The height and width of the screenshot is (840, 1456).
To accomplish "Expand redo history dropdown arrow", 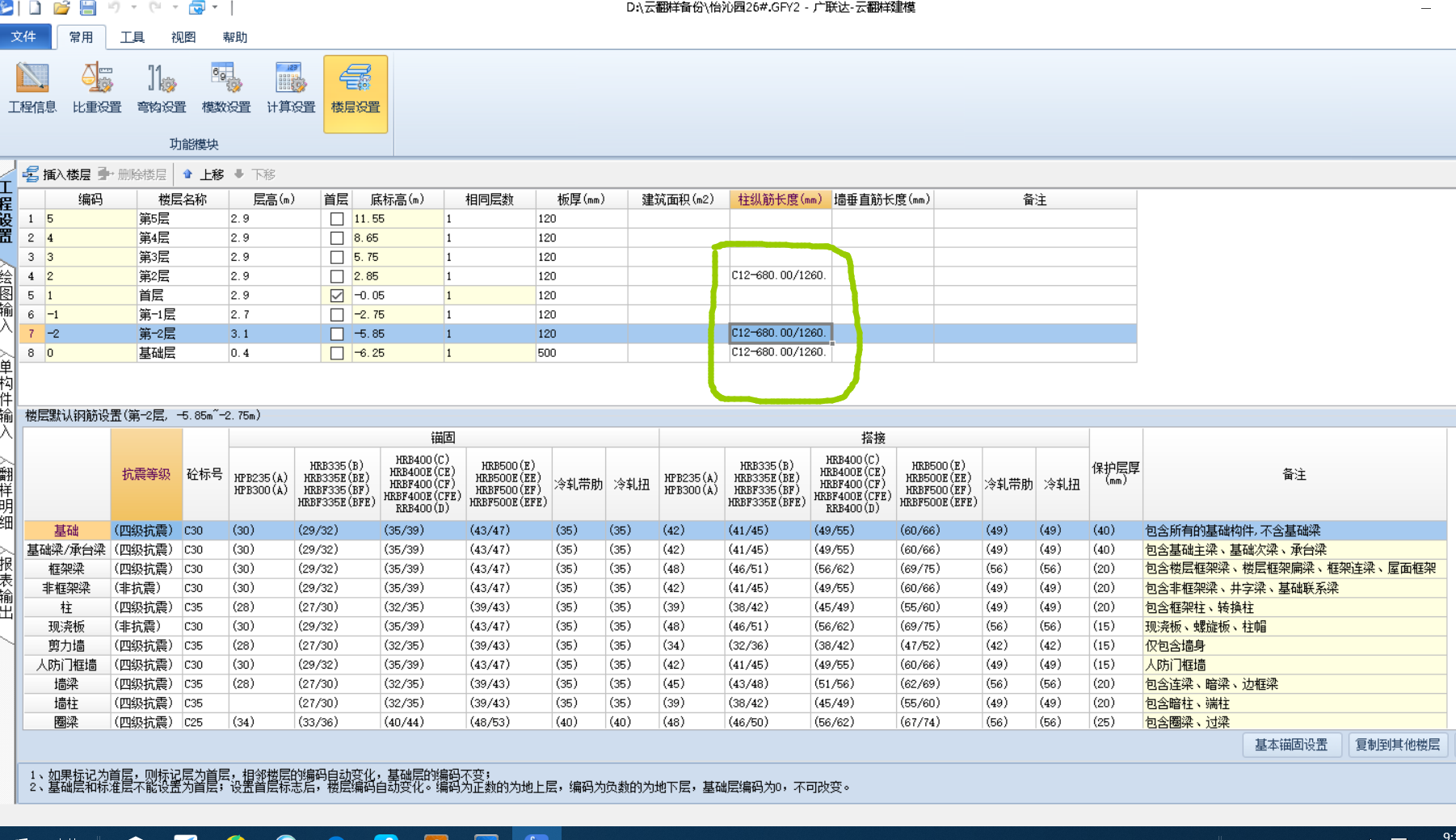I will coord(175,8).
